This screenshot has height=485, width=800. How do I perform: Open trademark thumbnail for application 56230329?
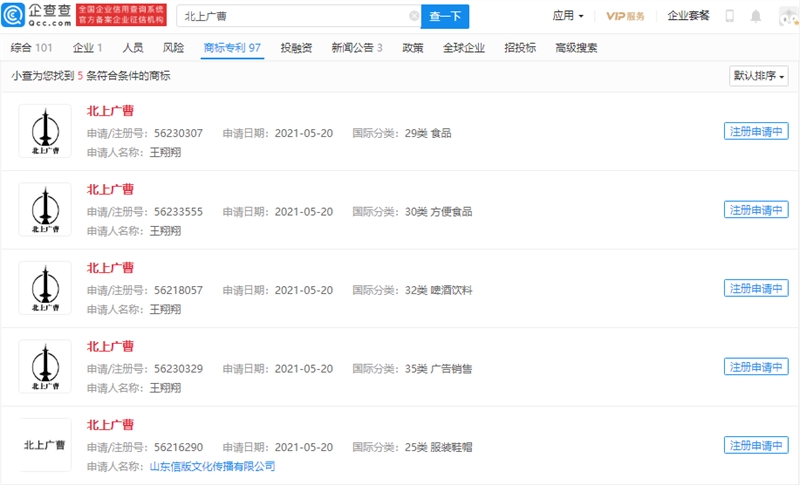tap(45, 367)
